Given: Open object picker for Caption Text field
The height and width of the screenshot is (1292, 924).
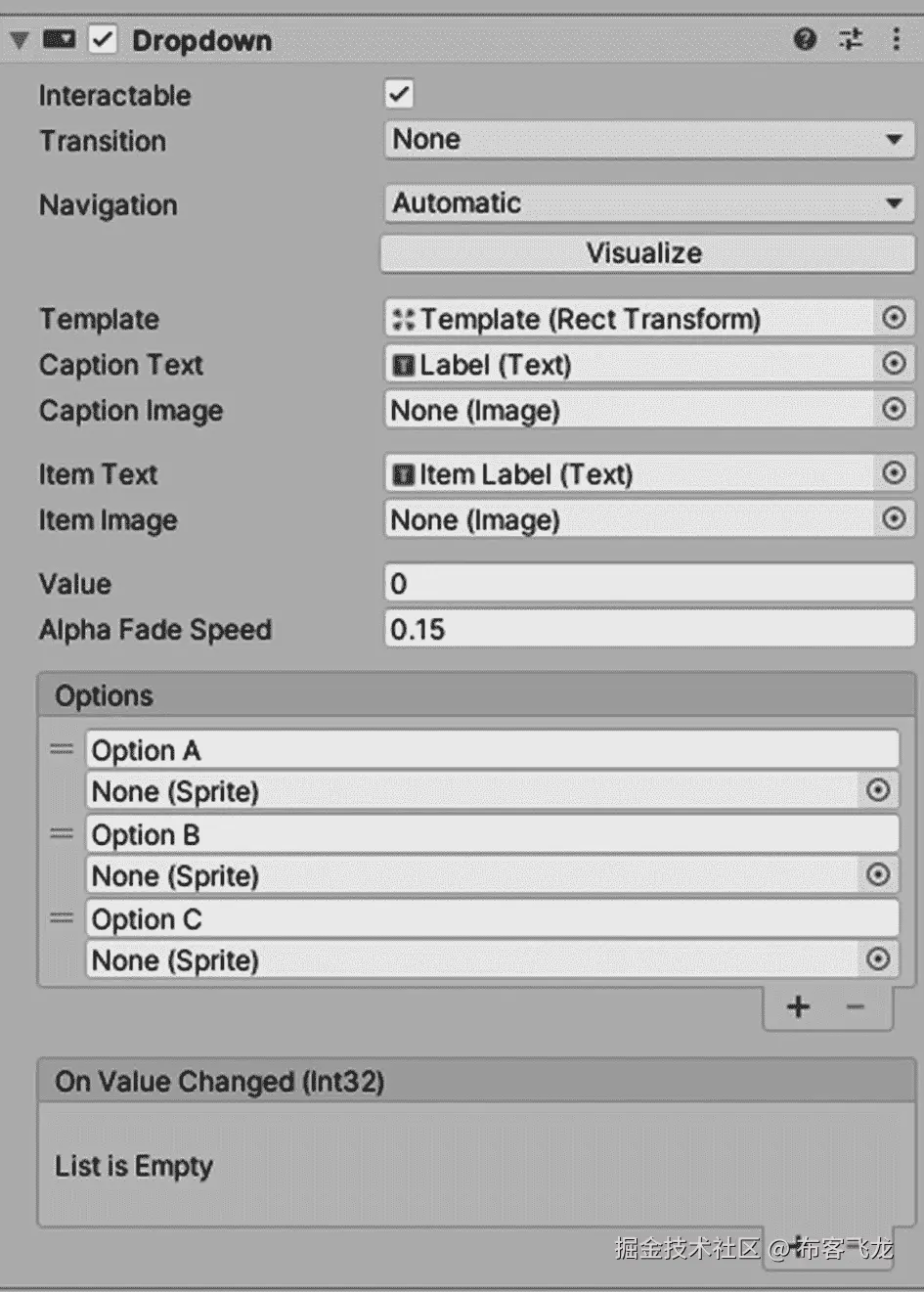Looking at the screenshot, I should tap(894, 364).
